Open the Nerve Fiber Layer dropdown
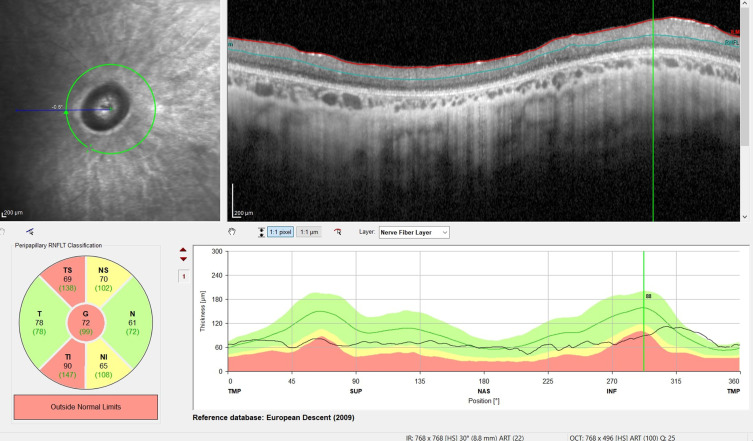The height and width of the screenshot is (441, 753). pyautogui.click(x=415, y=231)
